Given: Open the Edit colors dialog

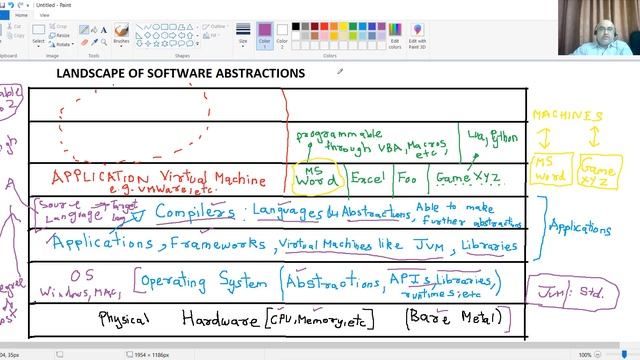Looking at the screenshot, I should click(395, 36).
